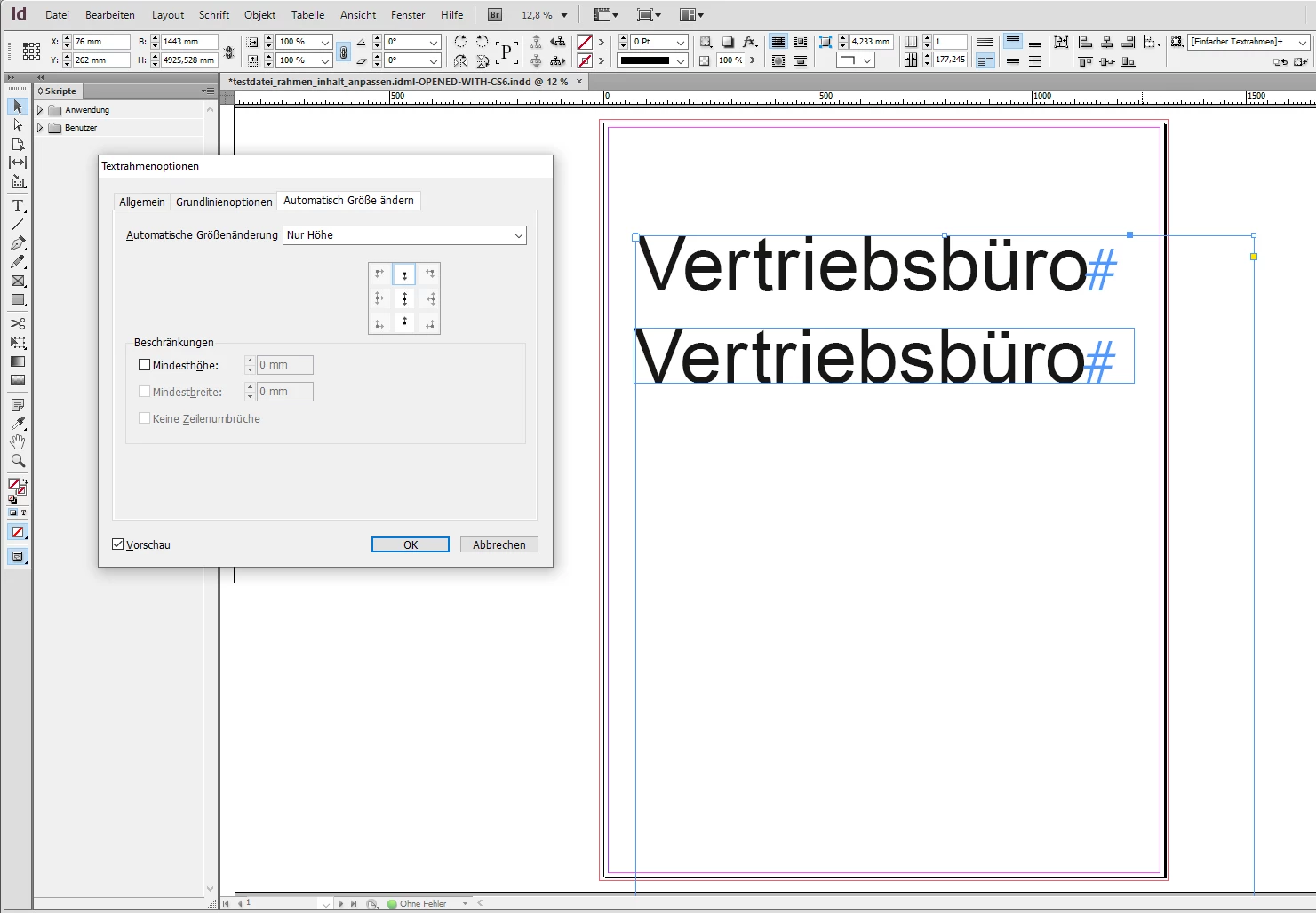1316x913 pixels.
Task: Select the Rectangle Frame tool
Action: (18, 281)
